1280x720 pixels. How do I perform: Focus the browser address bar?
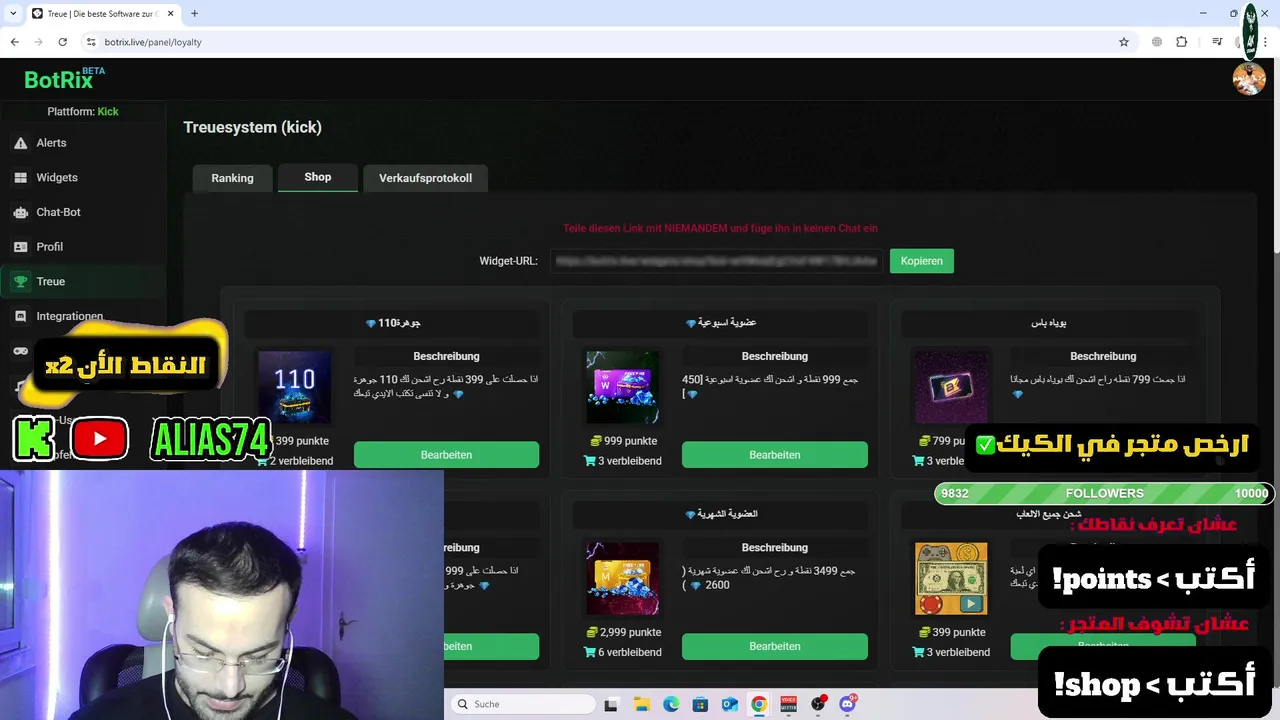600,42
